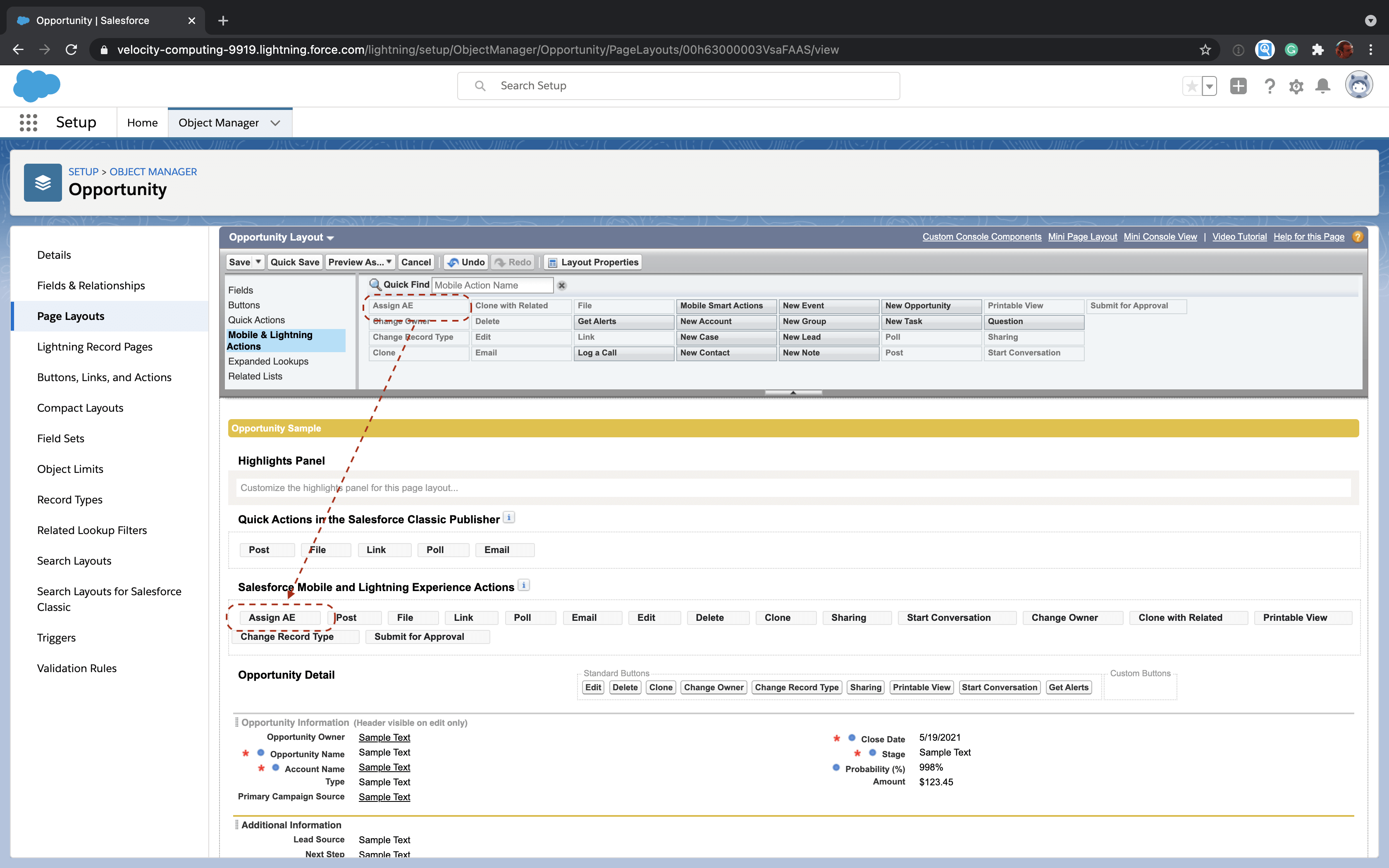The height and width of the screenshot is (868, 1389).
Task: Click the Cancel button in toolbar
Action: (x=415, y=262)
